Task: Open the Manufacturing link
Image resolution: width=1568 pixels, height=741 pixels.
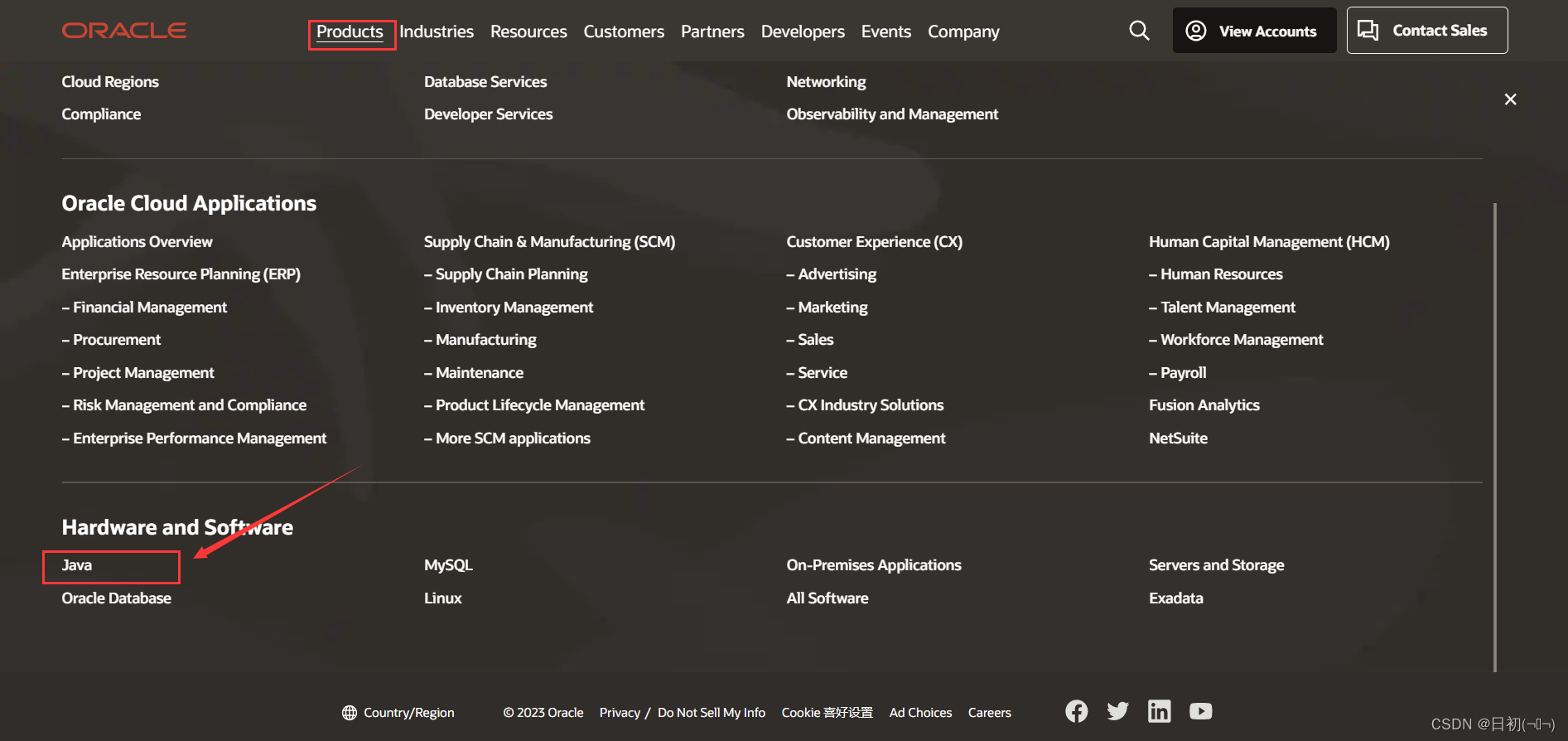Action: coord(480,340)
